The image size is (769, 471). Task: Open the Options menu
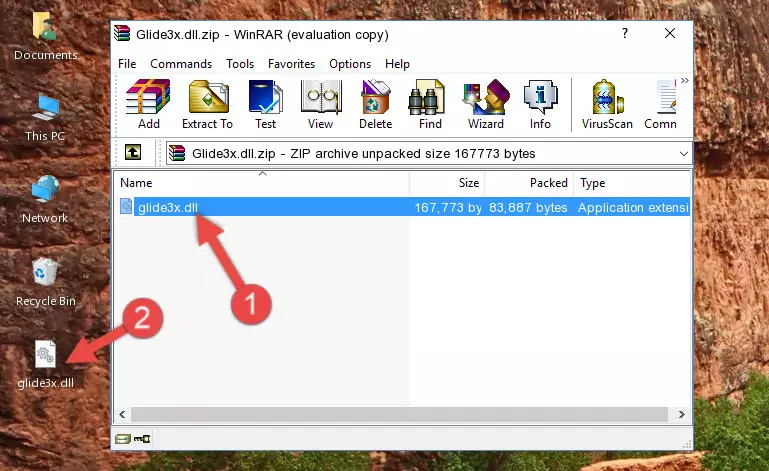[350, 64]
